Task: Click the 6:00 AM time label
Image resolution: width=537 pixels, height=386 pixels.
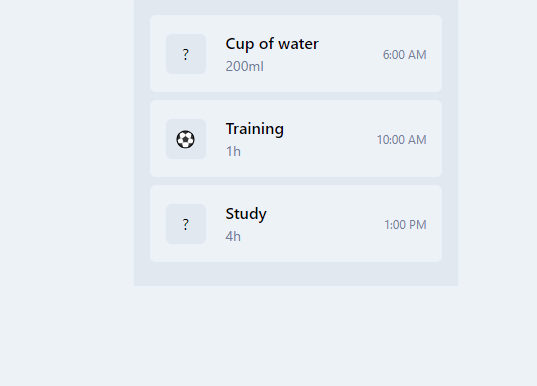Action: (404, 55)
